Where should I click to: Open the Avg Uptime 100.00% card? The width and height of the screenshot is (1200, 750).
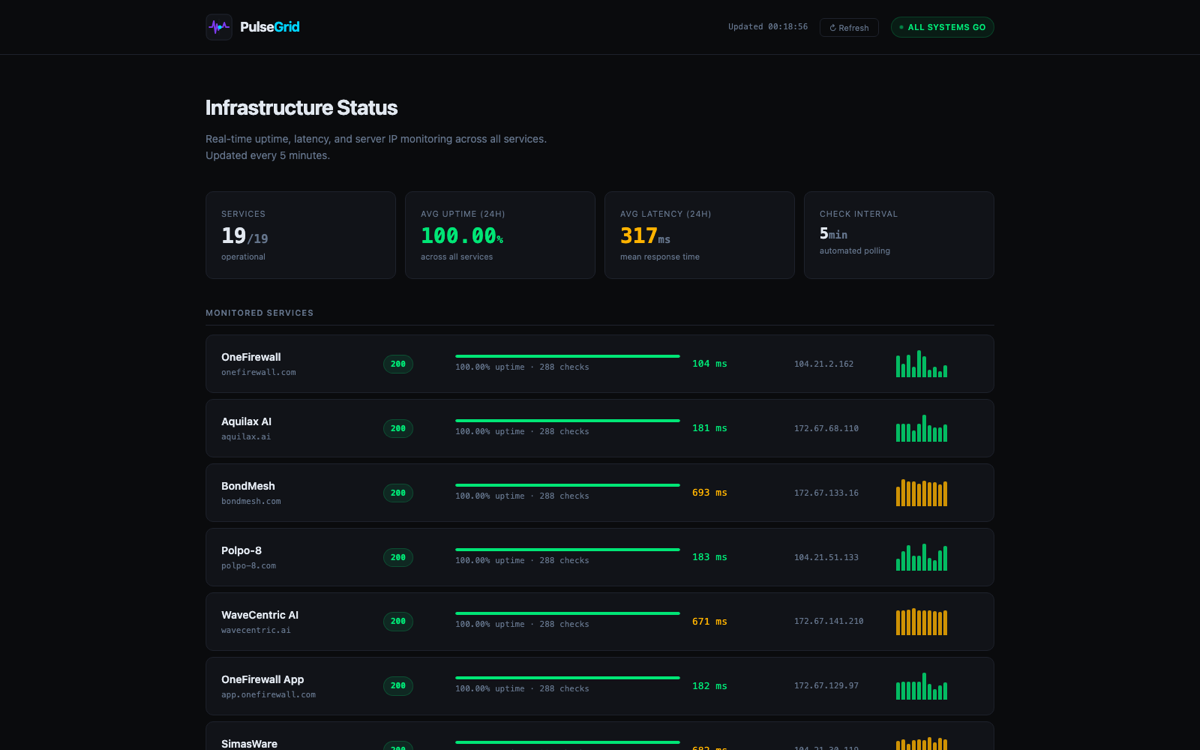500,235
